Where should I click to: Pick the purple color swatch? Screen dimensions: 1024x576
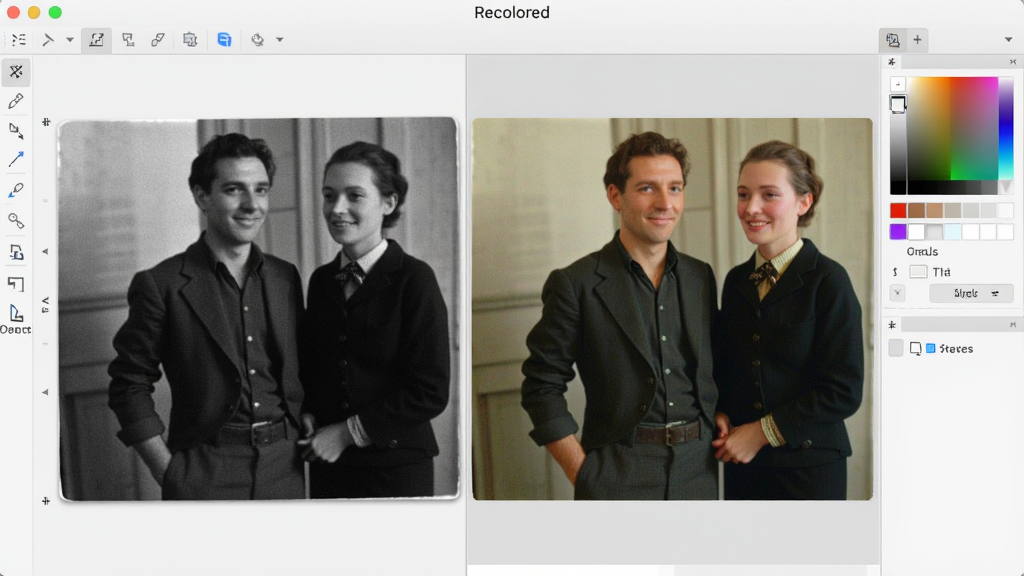pos(898,231)
